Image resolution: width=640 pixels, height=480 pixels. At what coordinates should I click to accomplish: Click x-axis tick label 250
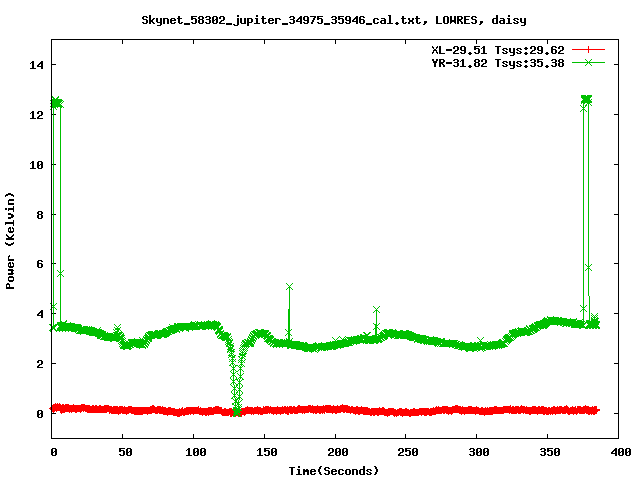pyautogui.click(x=408, y=452)
